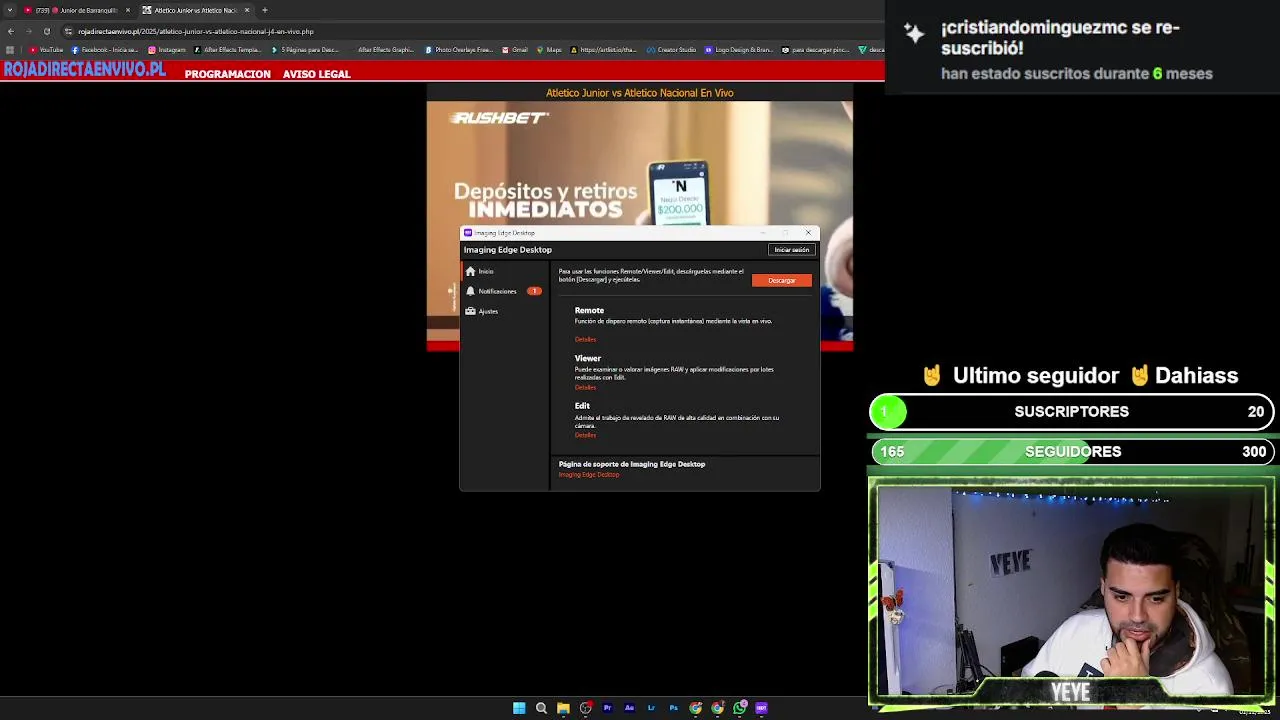Open the clock app icon with red badge on taskbar
Viewport: 1280px width, 720px height.
point(585,708)
